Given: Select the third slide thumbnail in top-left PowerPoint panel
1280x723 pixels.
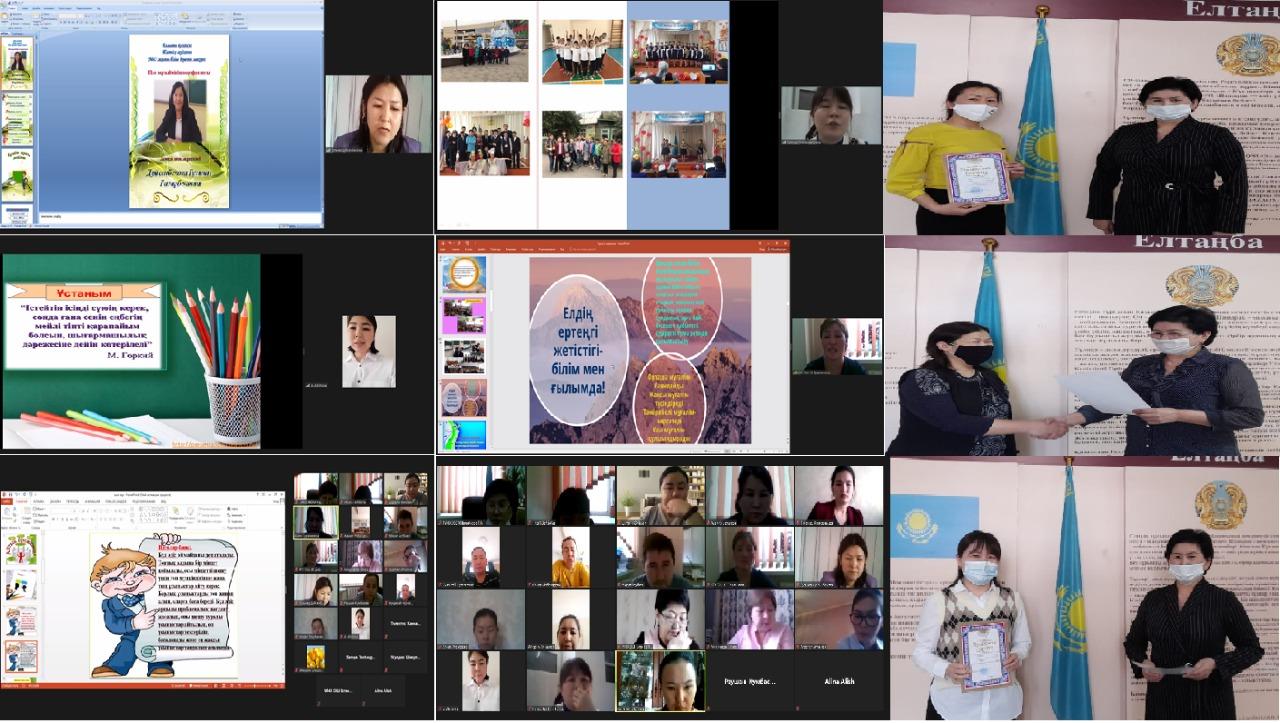Looking at the screenshot, I should click(18, 173).
